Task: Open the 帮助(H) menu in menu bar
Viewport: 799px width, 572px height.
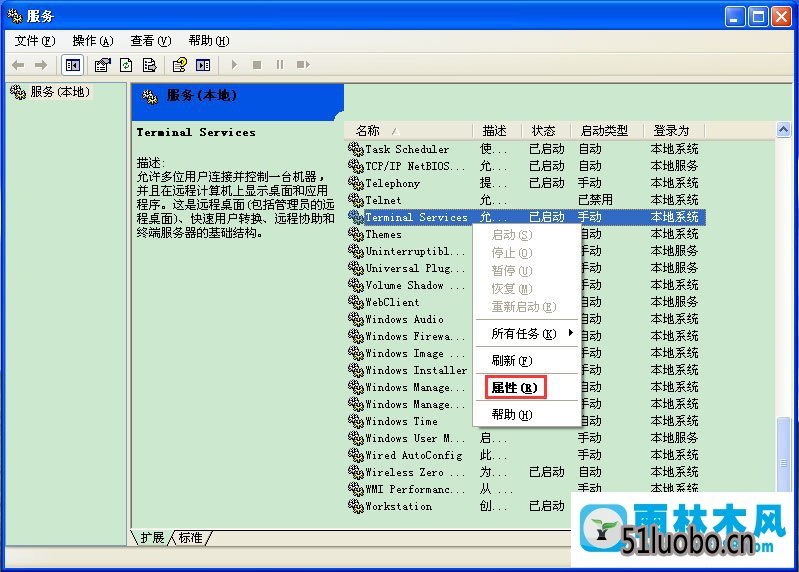Action: point(209,41)
